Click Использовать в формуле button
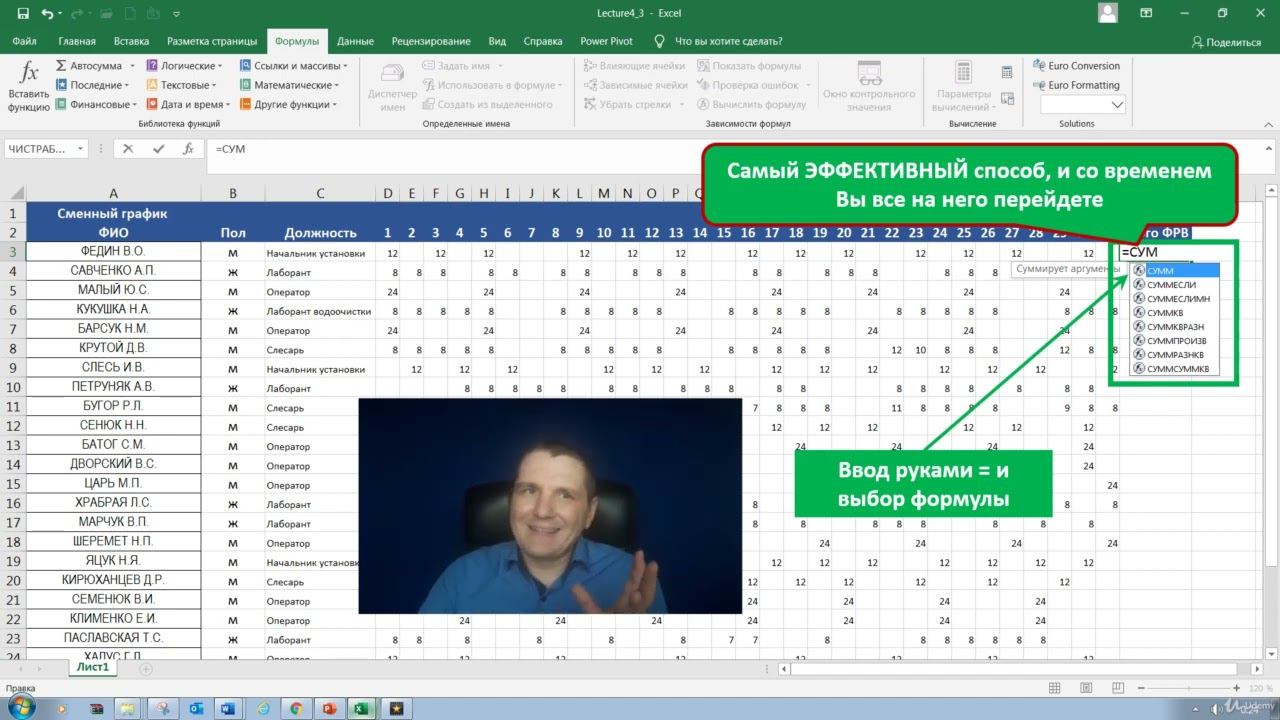Image resolution: width=1280 pixels, height=720 pixels. (x=492, y=85)
